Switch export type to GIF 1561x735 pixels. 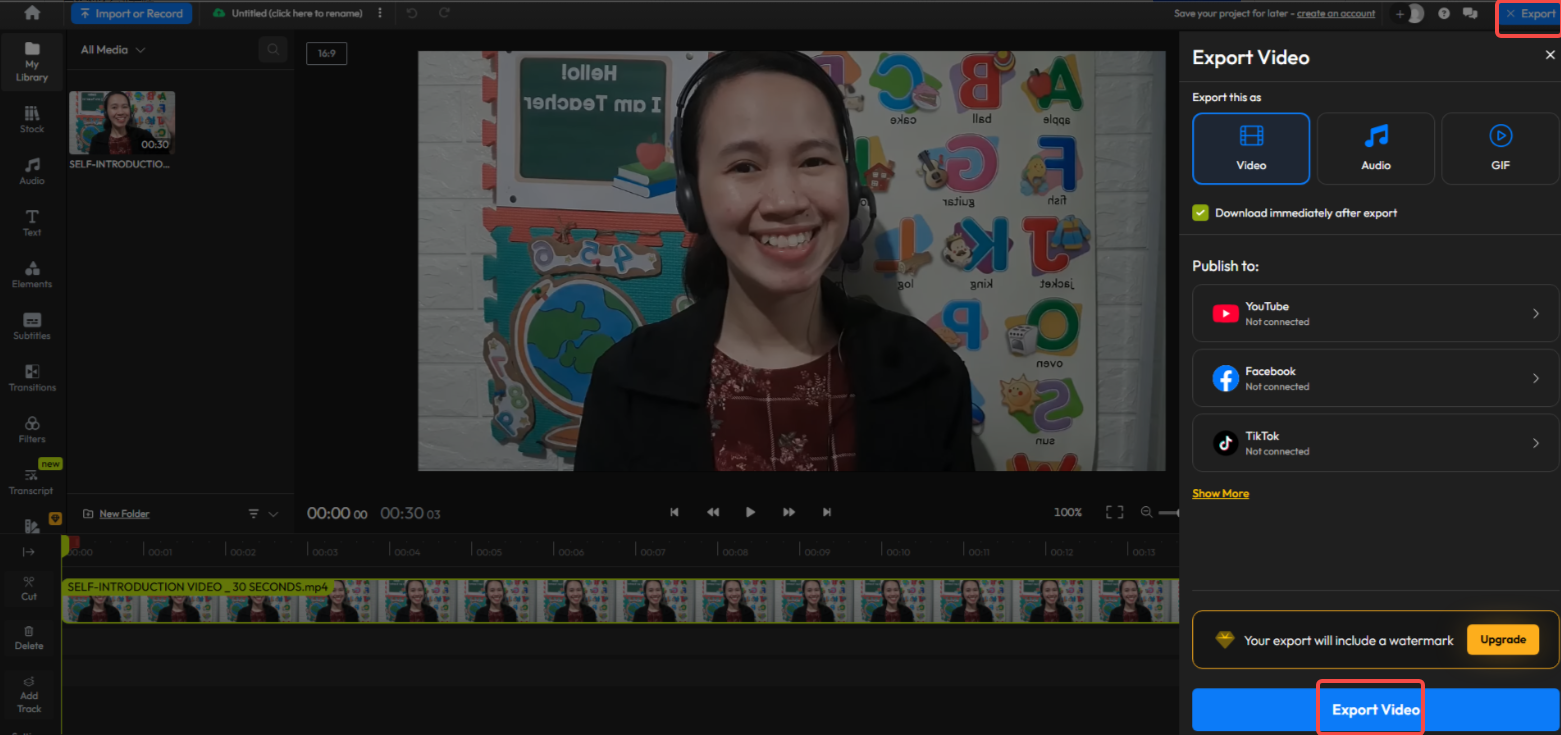pos(1499,148)
